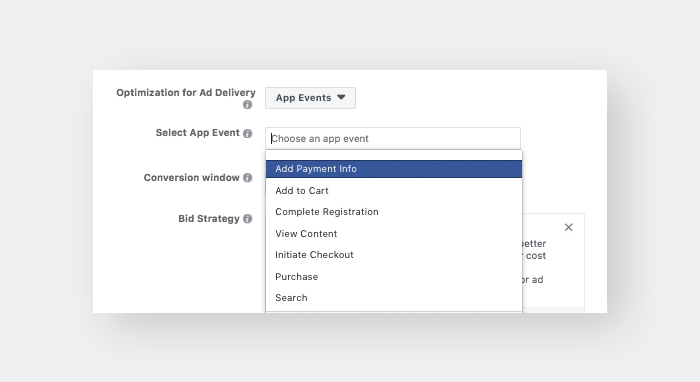Click info icon under Optimization for Ad Delivery
This screenshot has width=700, height=382.
point(247,105)
